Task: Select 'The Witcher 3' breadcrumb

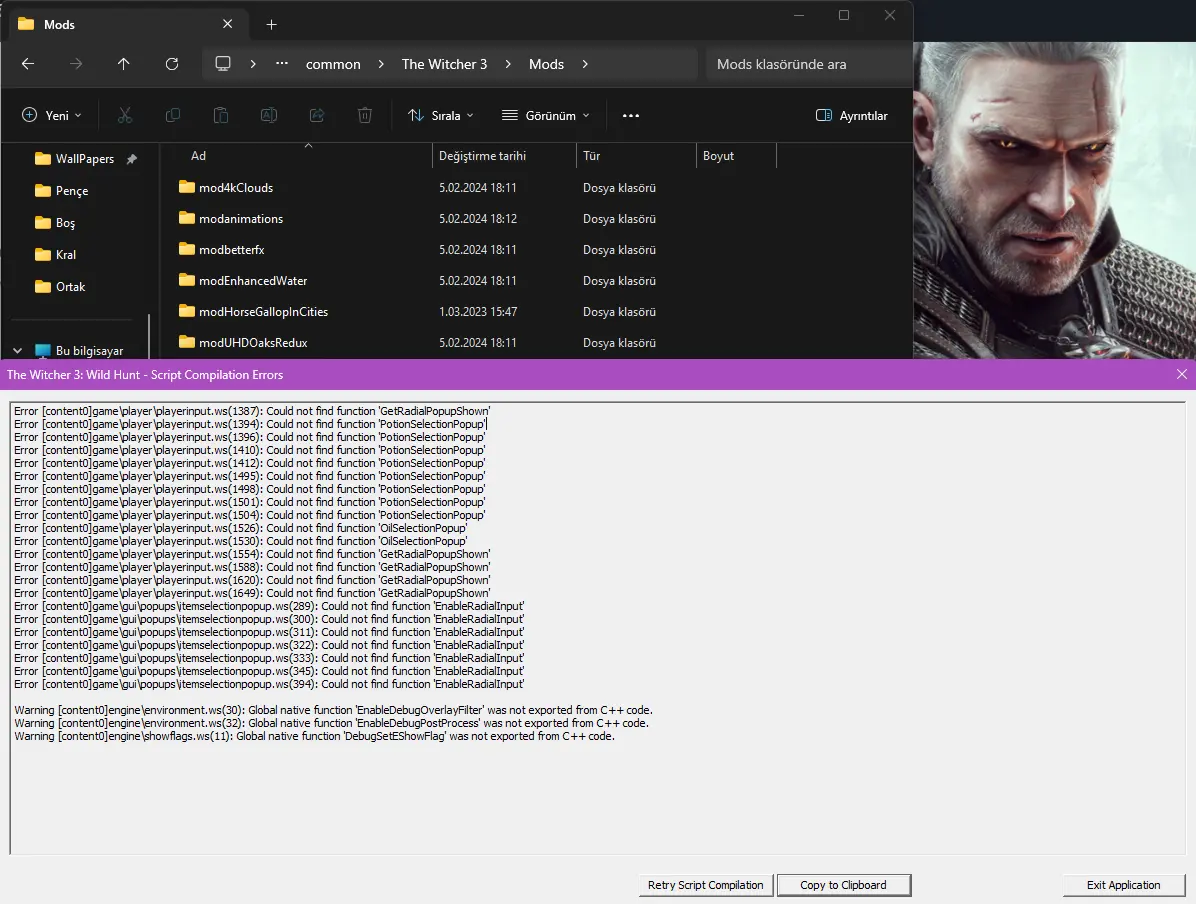Action: click(444, 64)
